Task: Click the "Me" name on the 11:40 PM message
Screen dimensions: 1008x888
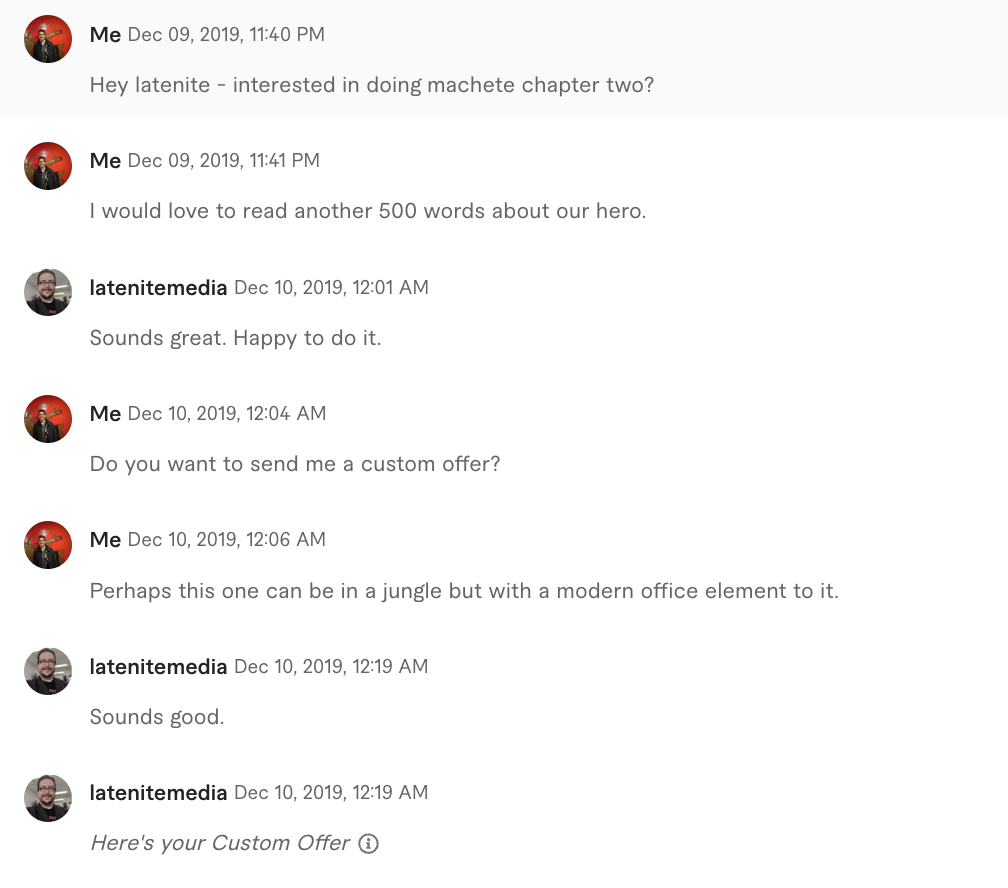Action: pos(105,35)
